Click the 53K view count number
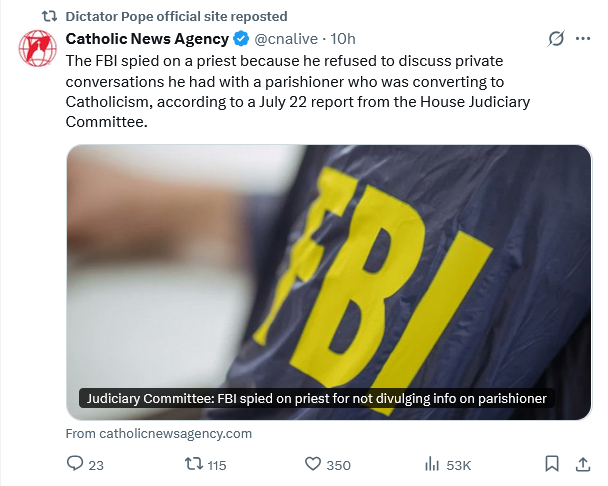 (x=459, y=464)
